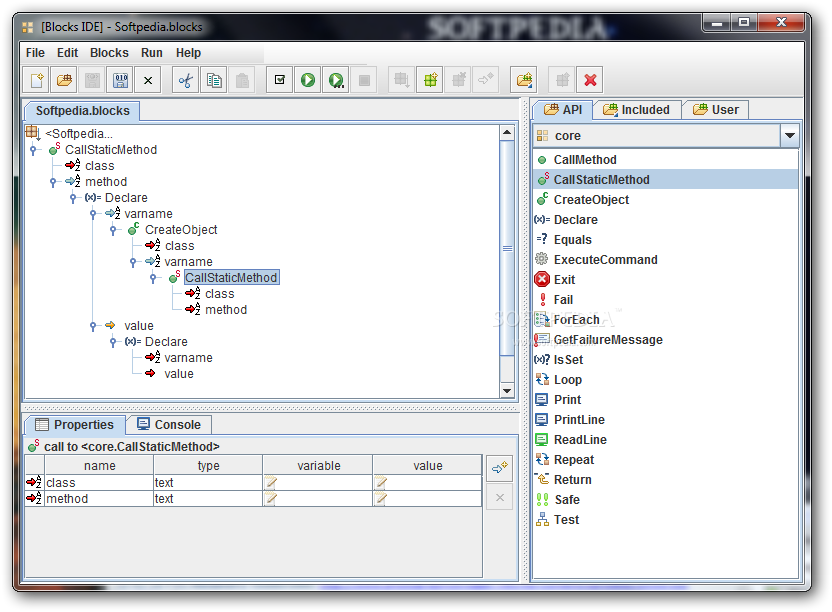Collapse the second Declare node under value

click(113, 342)
